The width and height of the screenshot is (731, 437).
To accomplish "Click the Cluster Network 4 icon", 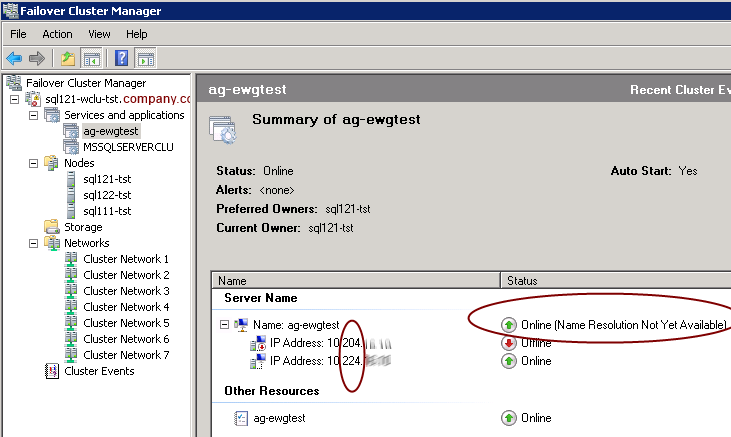I will tap(71, 307).
